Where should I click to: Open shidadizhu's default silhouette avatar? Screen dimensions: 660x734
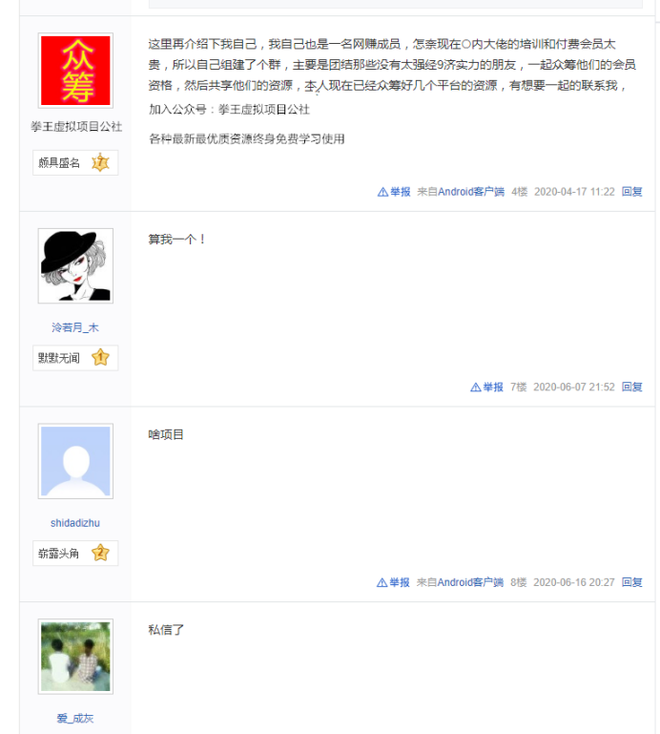75,461
